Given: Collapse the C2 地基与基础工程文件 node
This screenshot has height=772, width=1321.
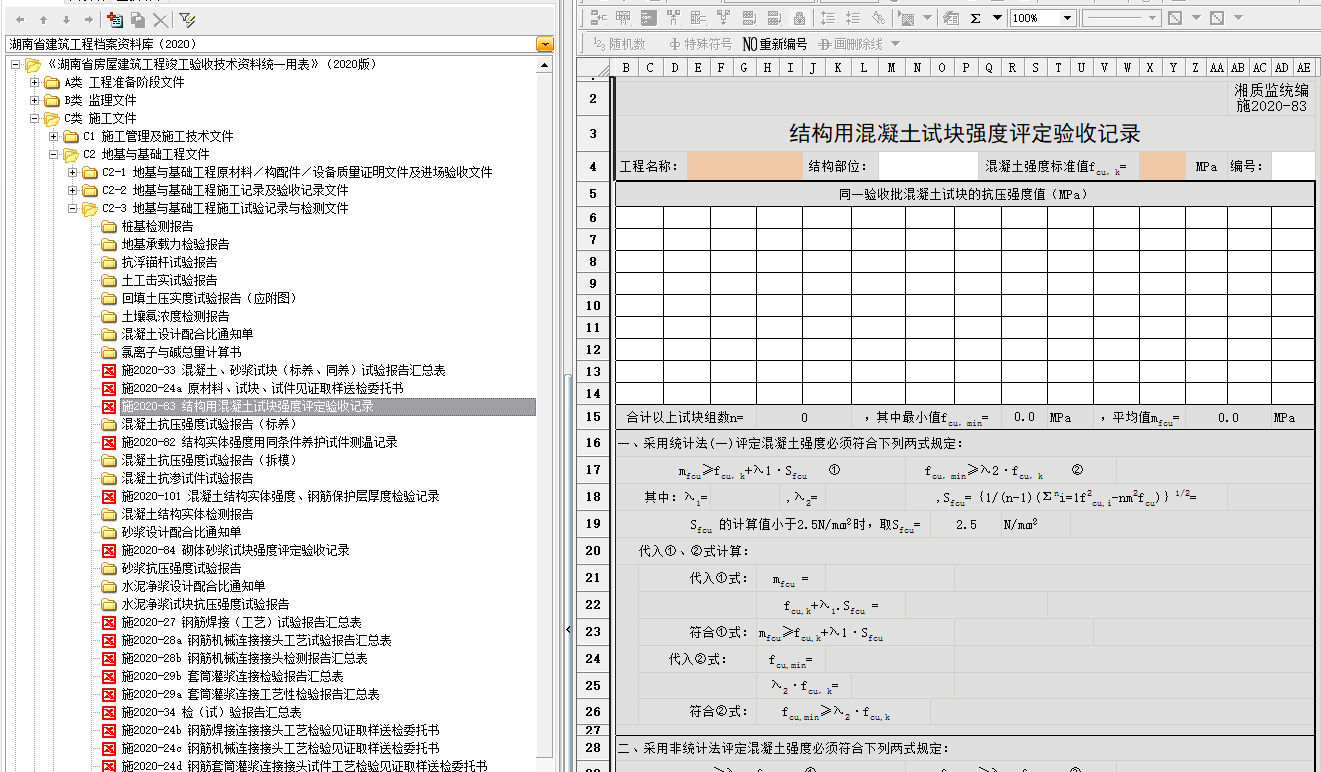Looking at the screenshot, I should click(54, 155).
